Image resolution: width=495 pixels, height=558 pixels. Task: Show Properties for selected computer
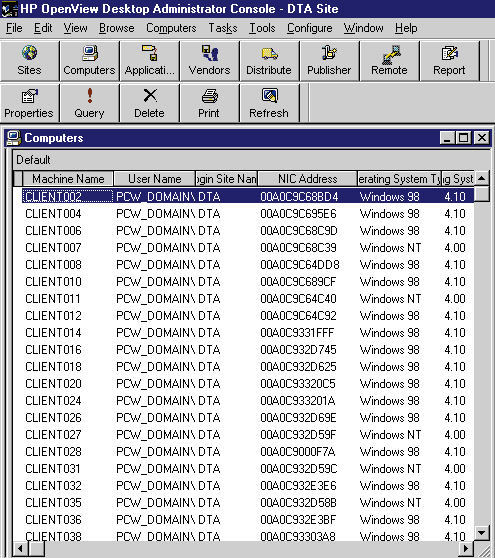tap(30, 104)
